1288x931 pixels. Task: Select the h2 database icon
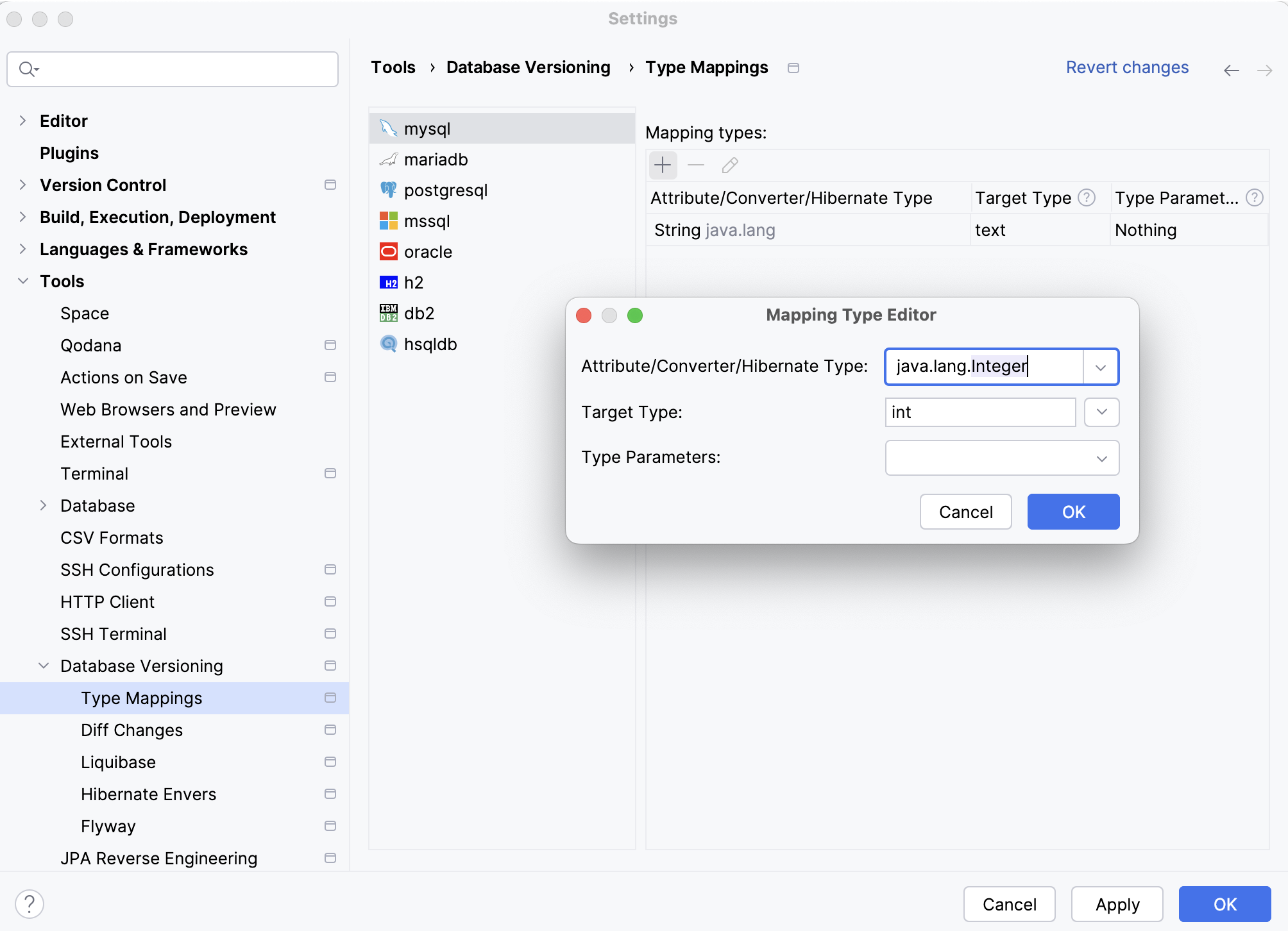pyautogui.click(x=389, y=282)
